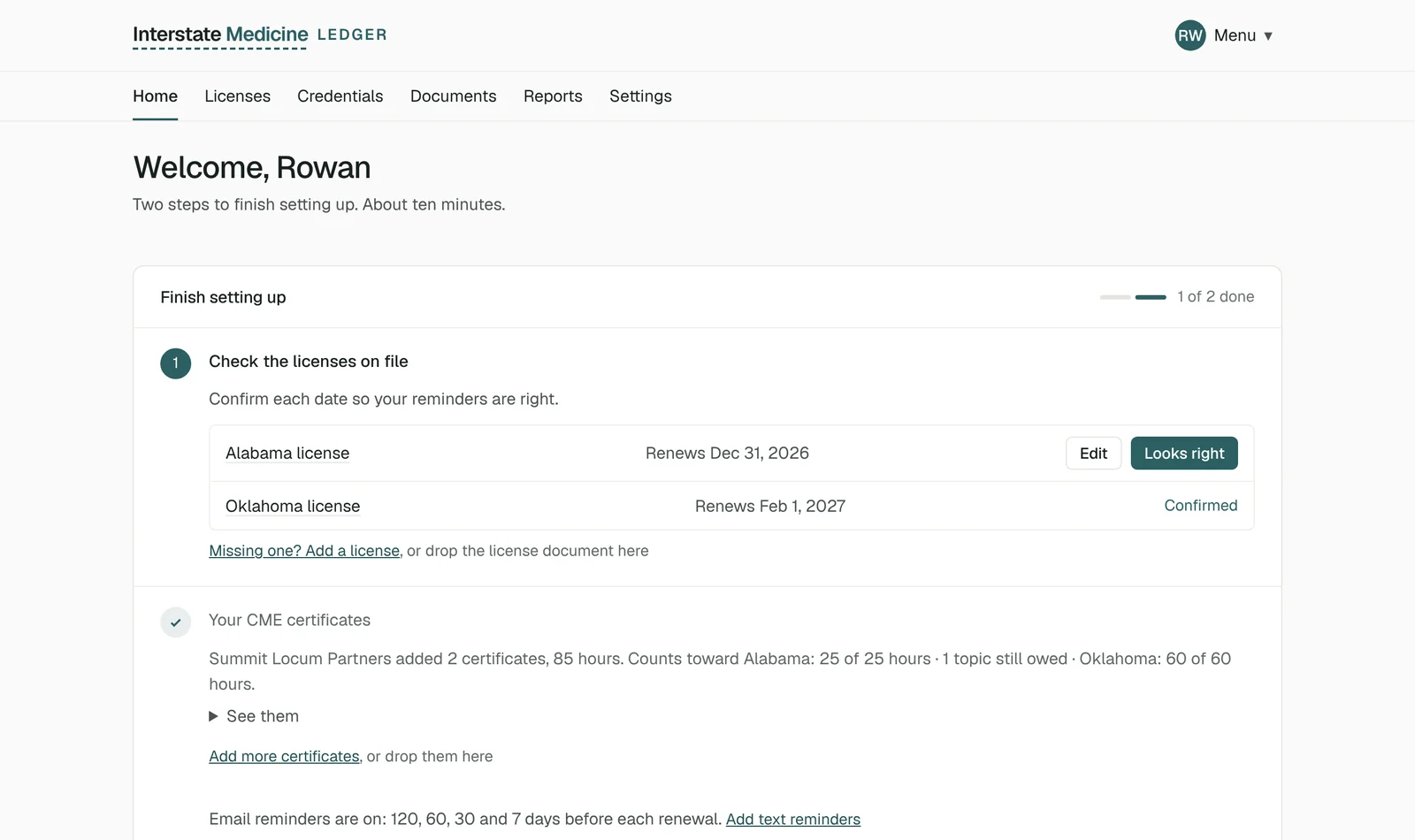Open the Oklahoma license link
Image resolution: width=1415 pixels, height=840 pixels.
tap(293, 507)
